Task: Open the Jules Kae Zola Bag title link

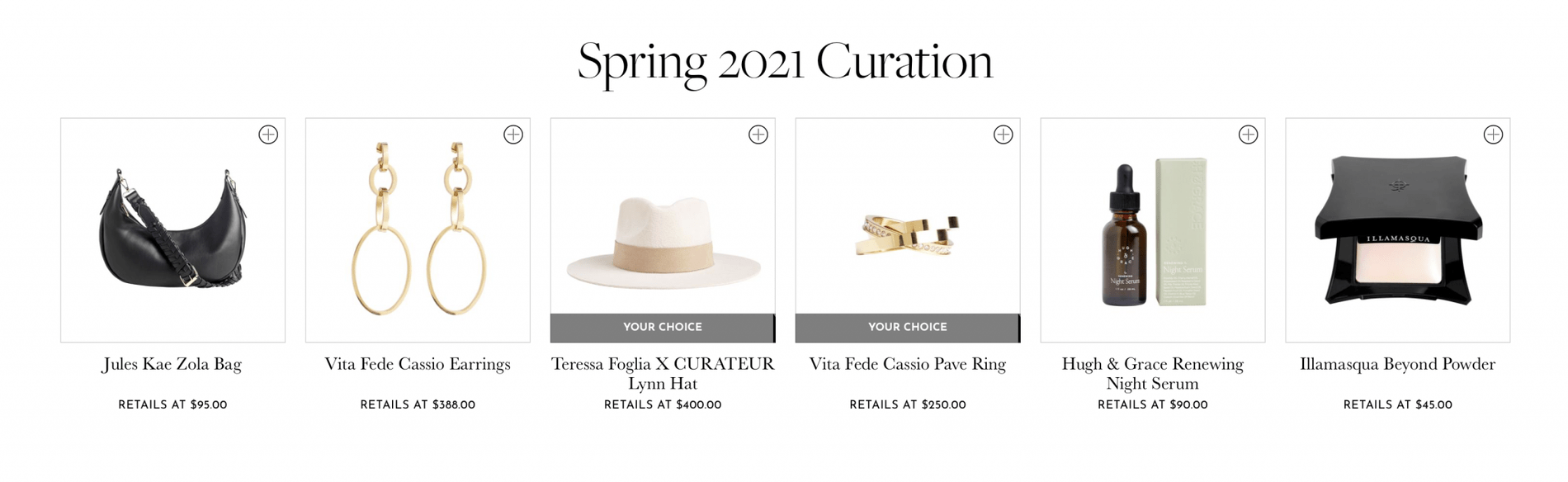Action: coord(172,364)
